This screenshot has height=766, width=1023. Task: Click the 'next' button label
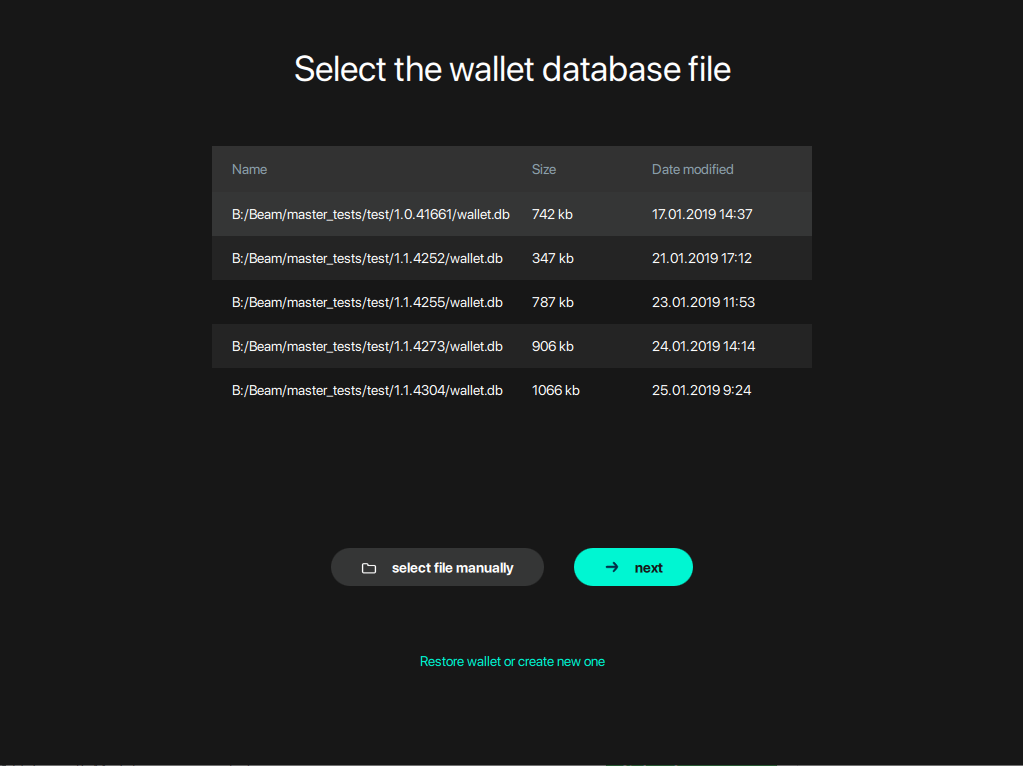tap(649, 568)
